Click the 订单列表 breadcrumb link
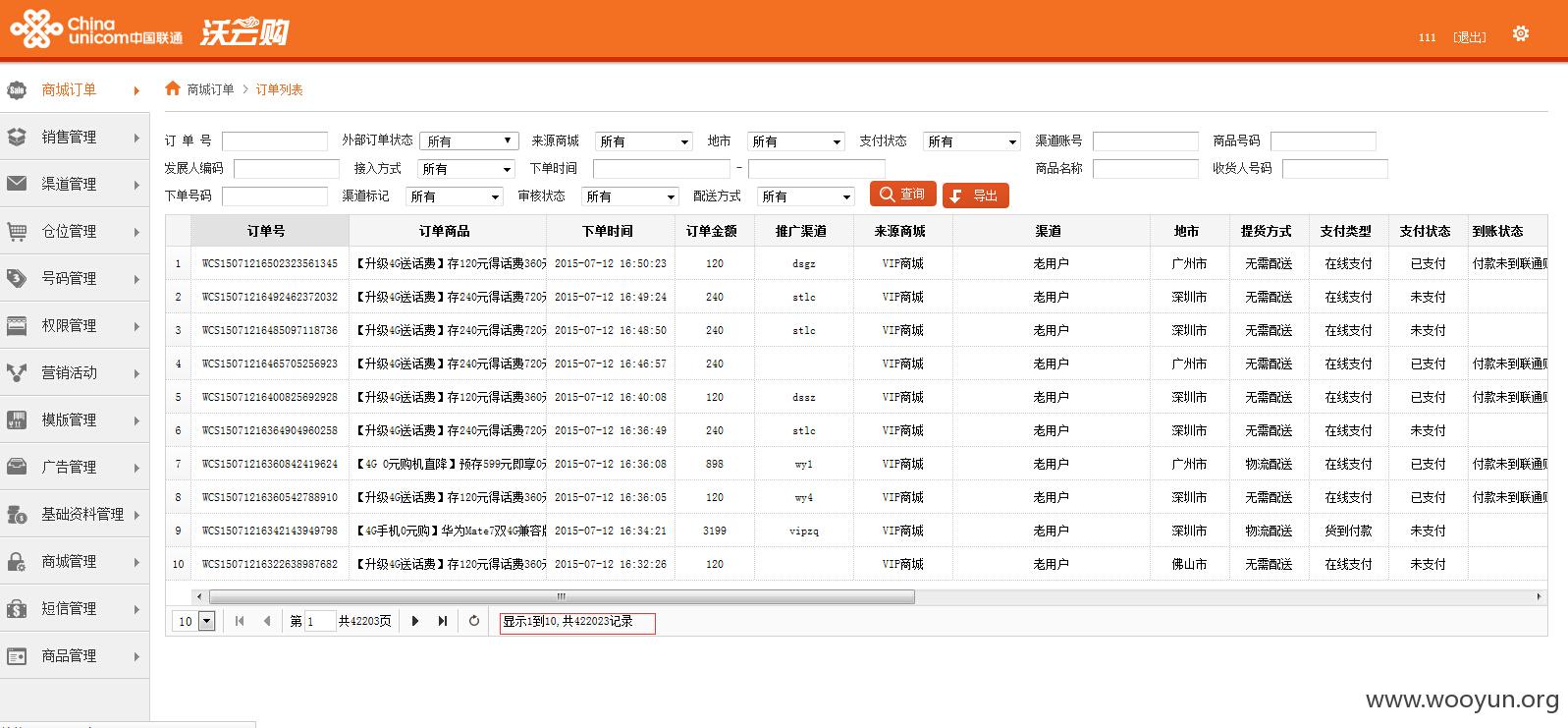The height and width of the screenshot is (728, 1568). point(279,89)
